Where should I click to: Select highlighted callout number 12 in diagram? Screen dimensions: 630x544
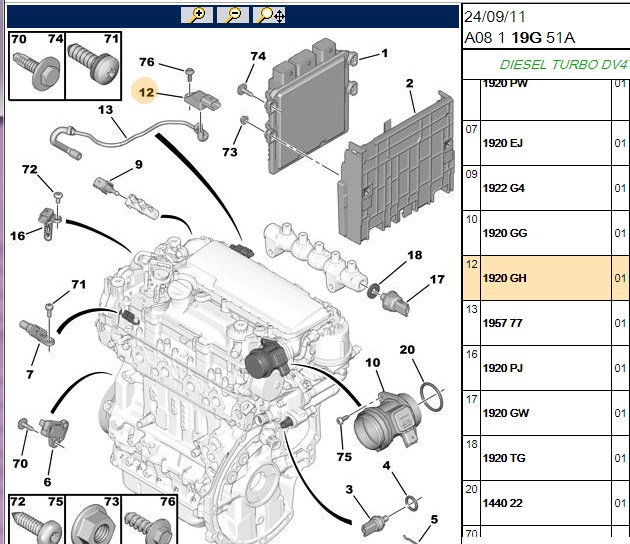click(x=146, y=92)
